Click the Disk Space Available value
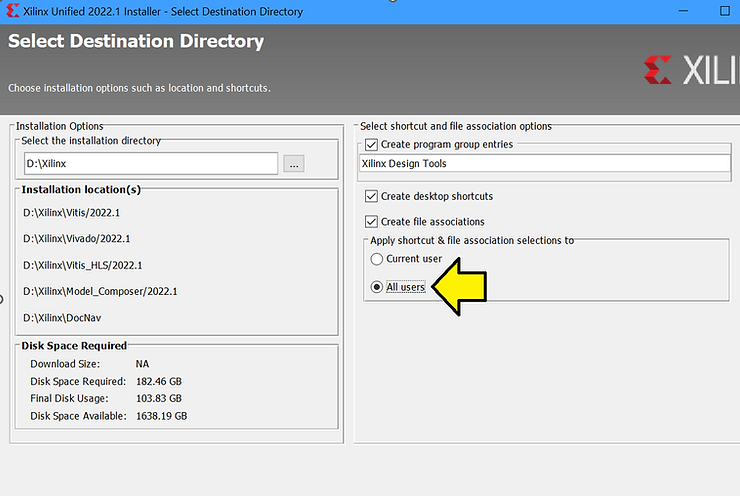This screenshot has width=740, height=496. point(161,416)
